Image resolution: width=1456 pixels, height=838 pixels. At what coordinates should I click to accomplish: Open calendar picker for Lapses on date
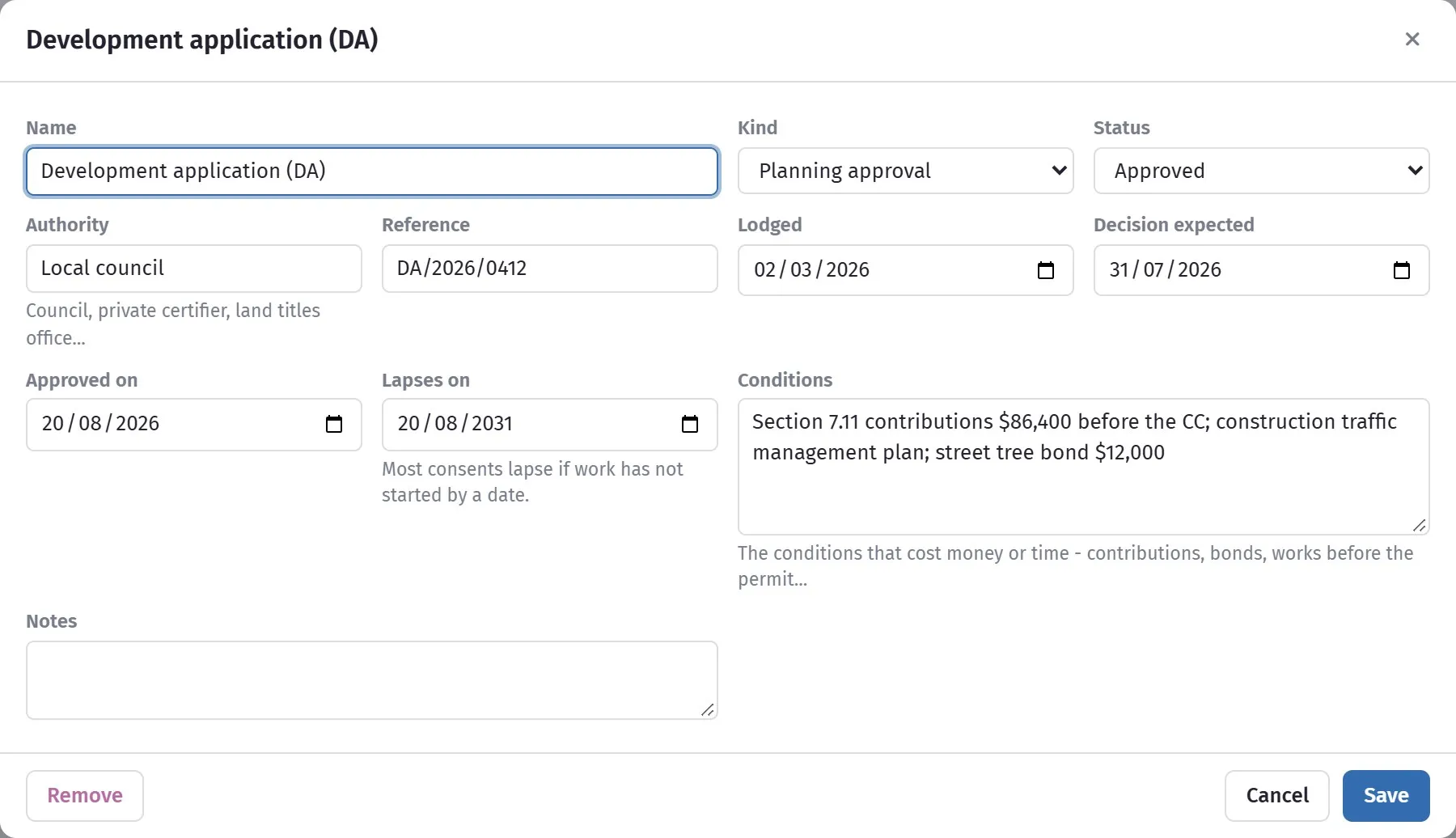point(689,424)
